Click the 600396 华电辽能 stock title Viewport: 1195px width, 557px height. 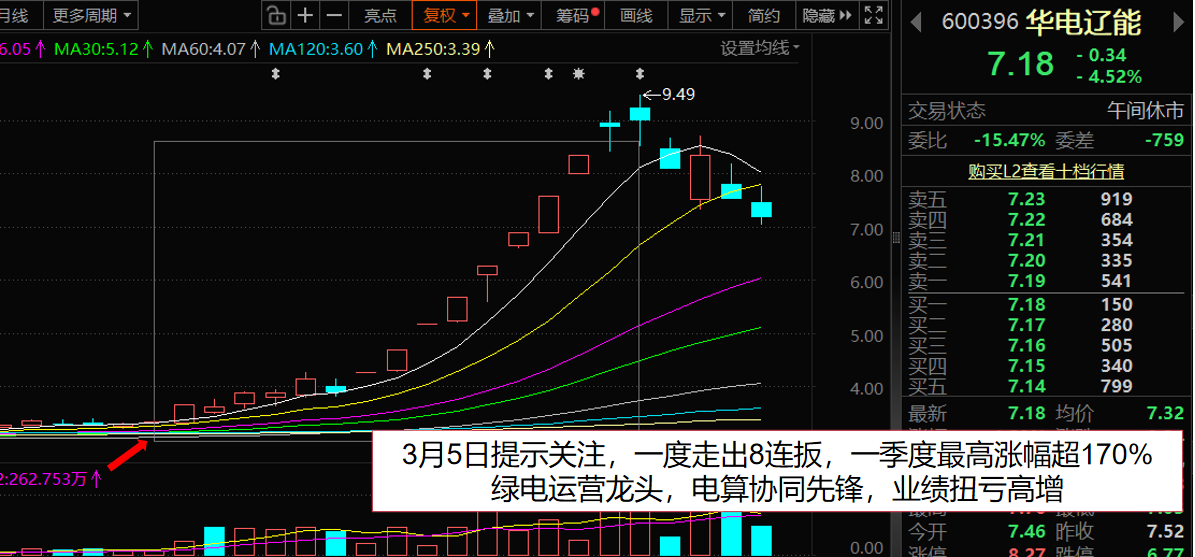point(1040,22)
